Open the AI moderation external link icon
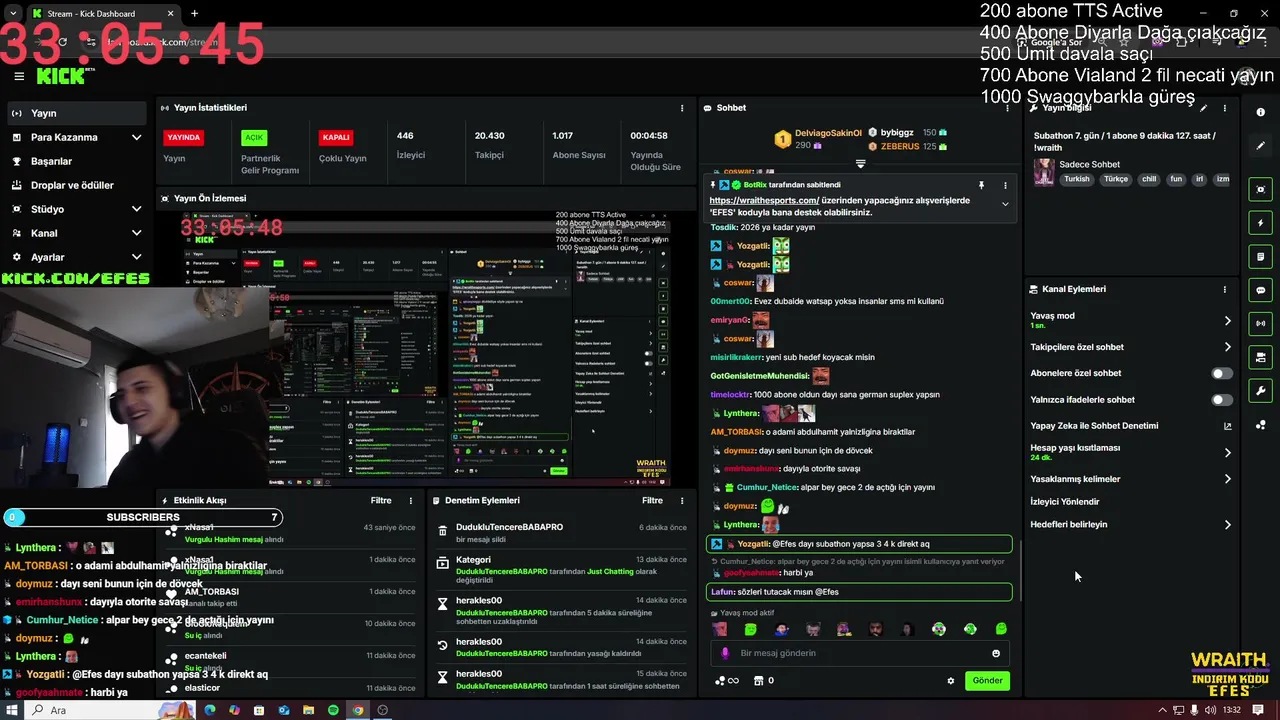 [1228, 426]
